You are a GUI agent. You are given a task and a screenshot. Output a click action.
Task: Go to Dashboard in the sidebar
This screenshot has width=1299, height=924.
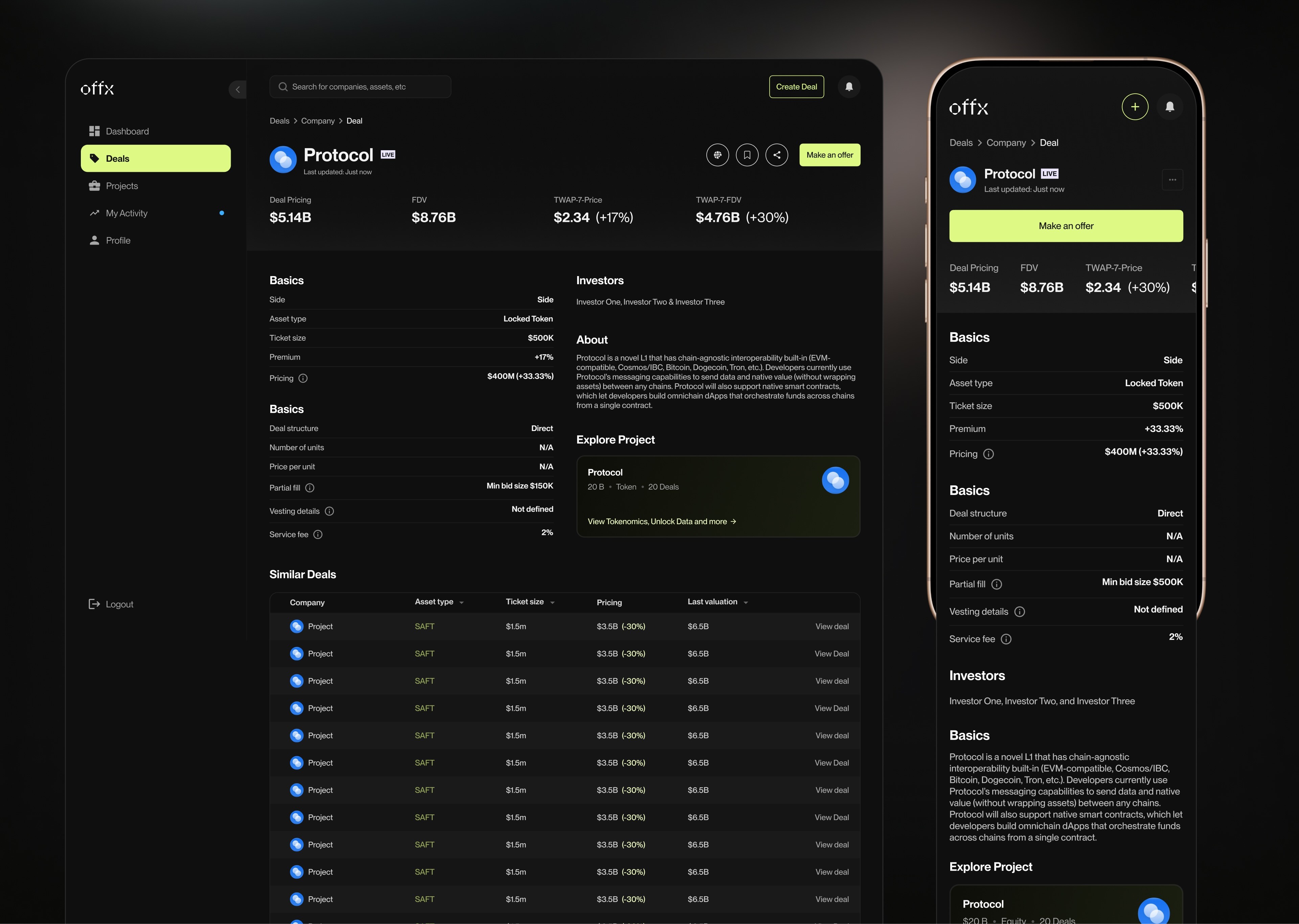(x=127, y=131)
